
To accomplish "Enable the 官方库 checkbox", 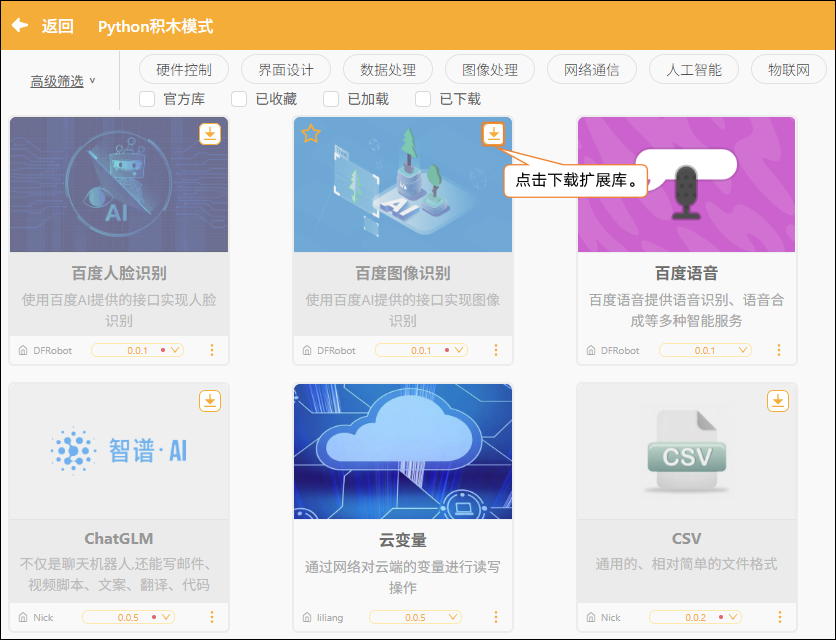I will pyautogui.click(x=147, y=99).
